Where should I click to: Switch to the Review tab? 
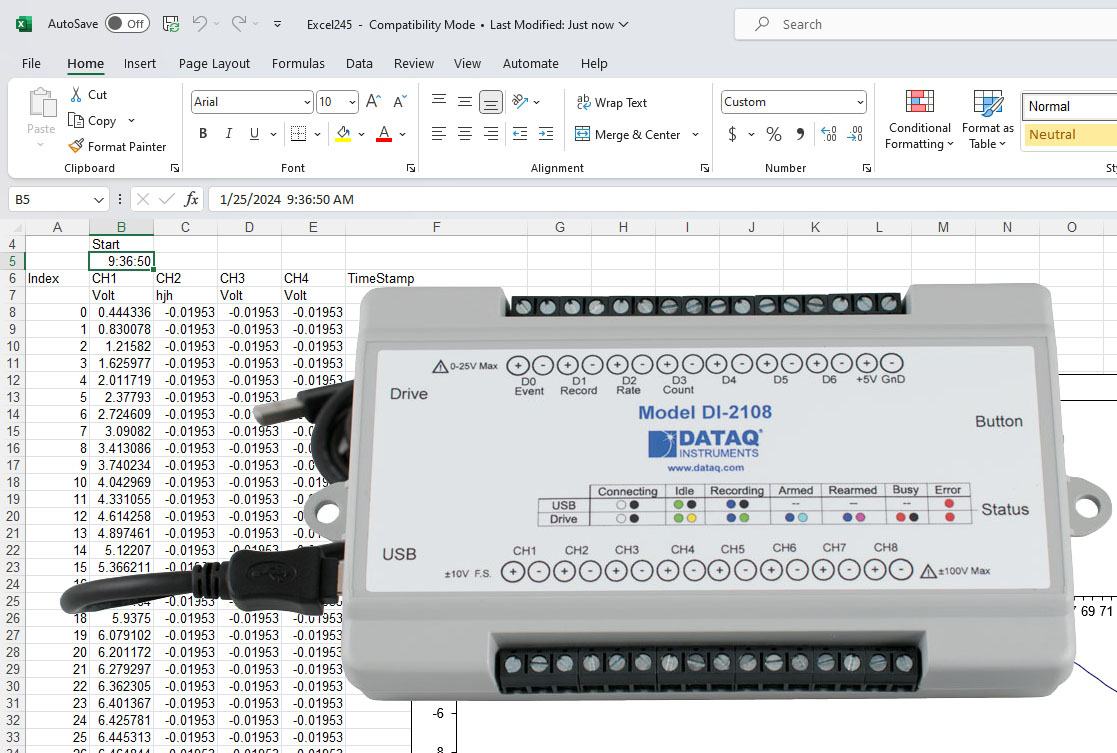(x=414, y=63)
